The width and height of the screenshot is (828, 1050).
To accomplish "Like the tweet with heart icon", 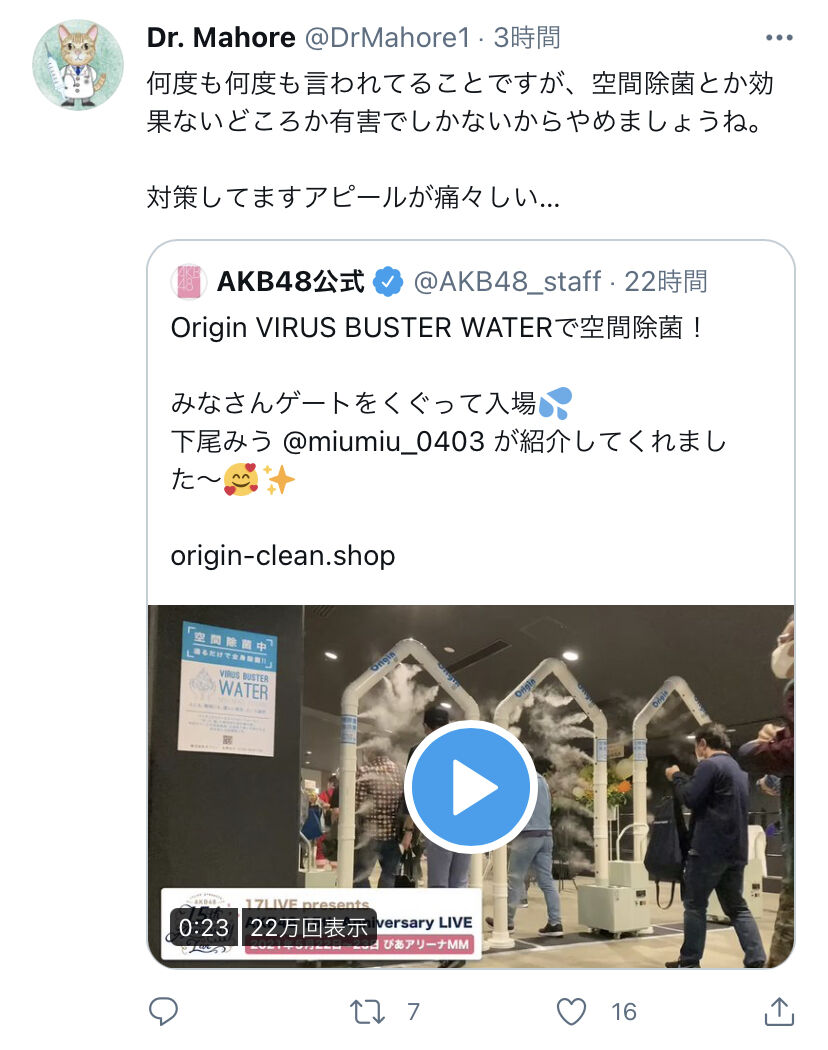I will coord(571,1012).
